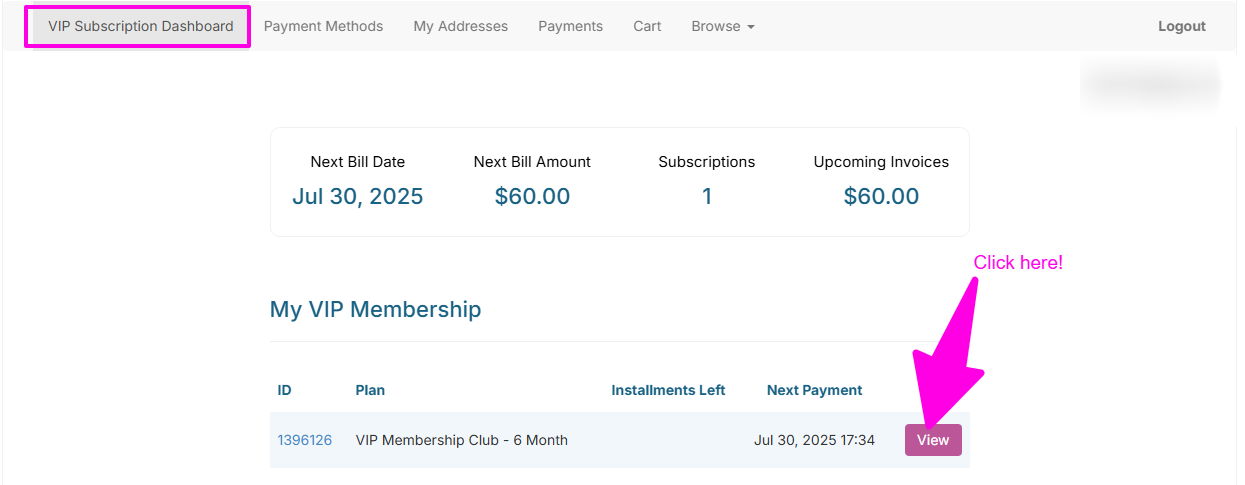Expand the Browse dropdown menu
Viewport: 1245px width, 485px height.
coord(722,27)
